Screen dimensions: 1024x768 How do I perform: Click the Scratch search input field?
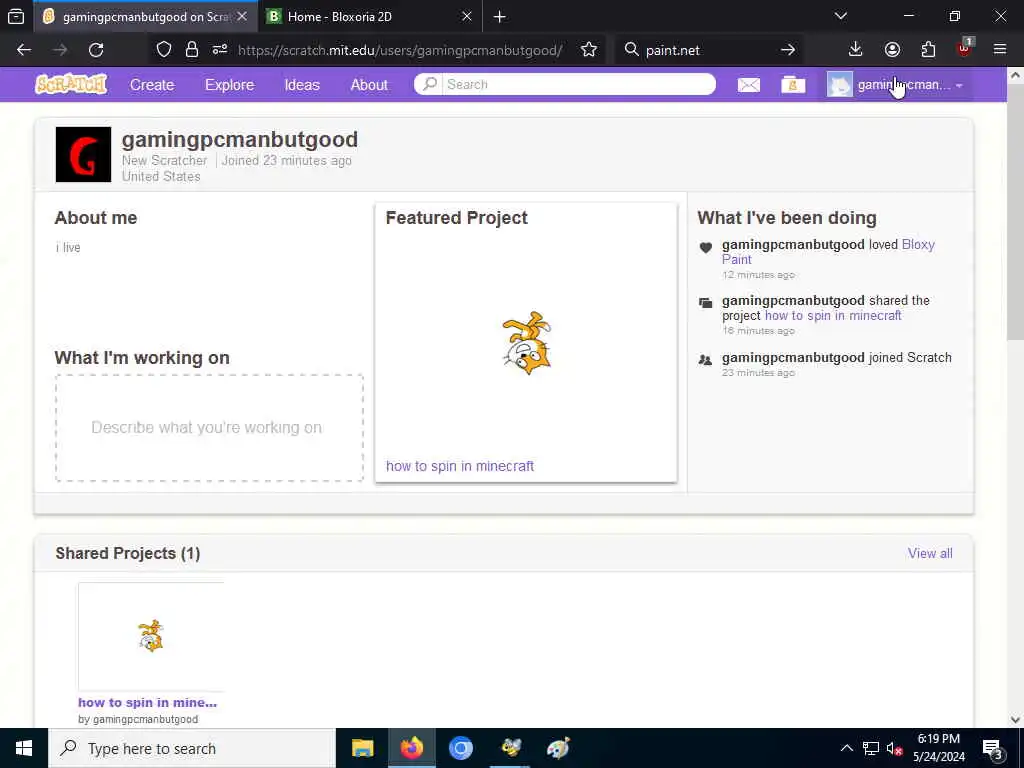[579, 84]
